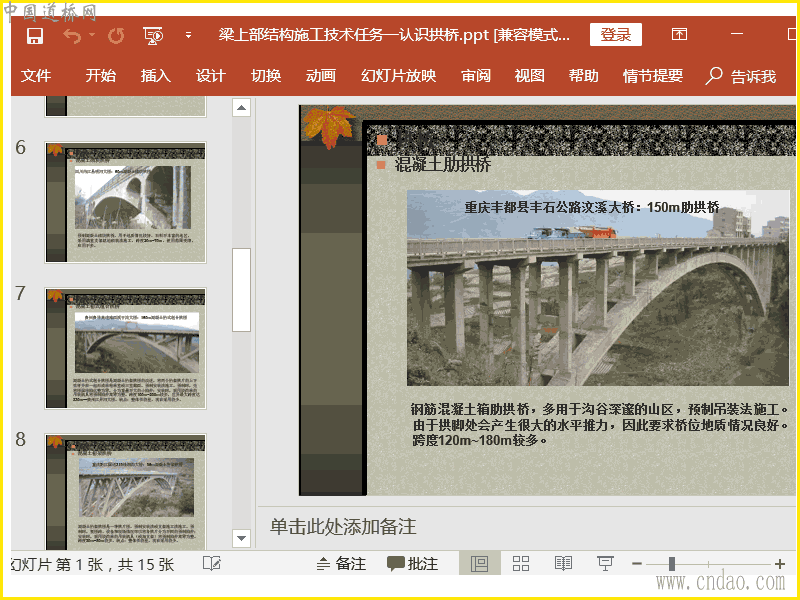This screenshot has width=800, height=600.
Task: Start slideshow from beginning icon
Action: coord(153,36)
